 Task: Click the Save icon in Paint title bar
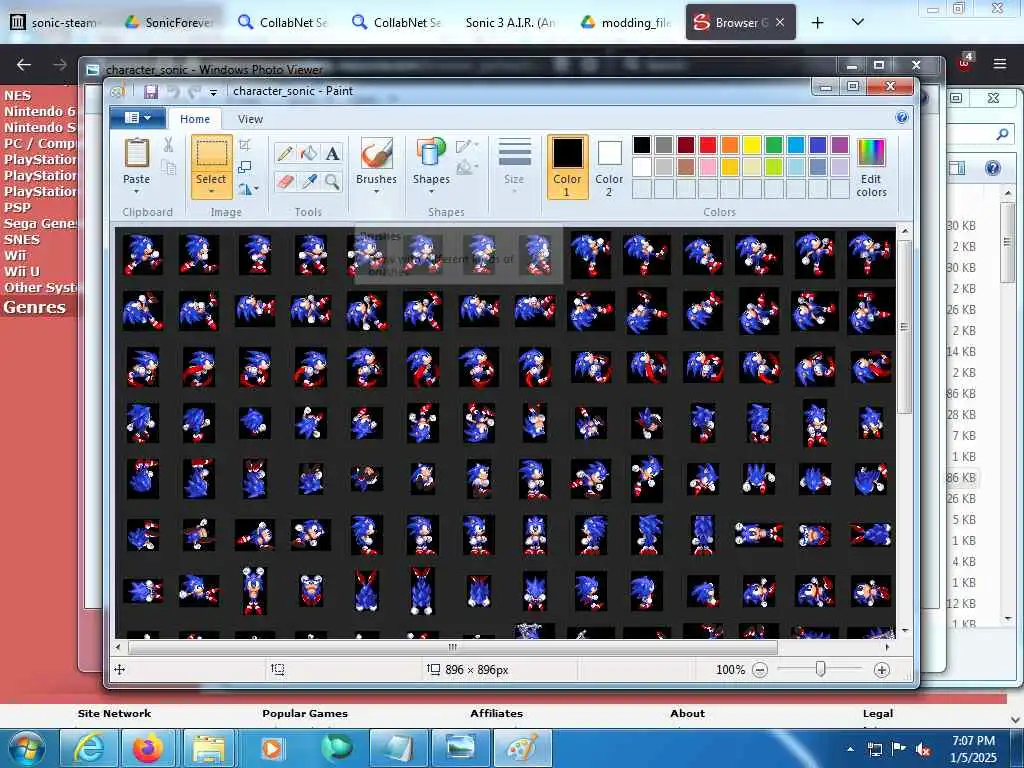click(151, 91)
